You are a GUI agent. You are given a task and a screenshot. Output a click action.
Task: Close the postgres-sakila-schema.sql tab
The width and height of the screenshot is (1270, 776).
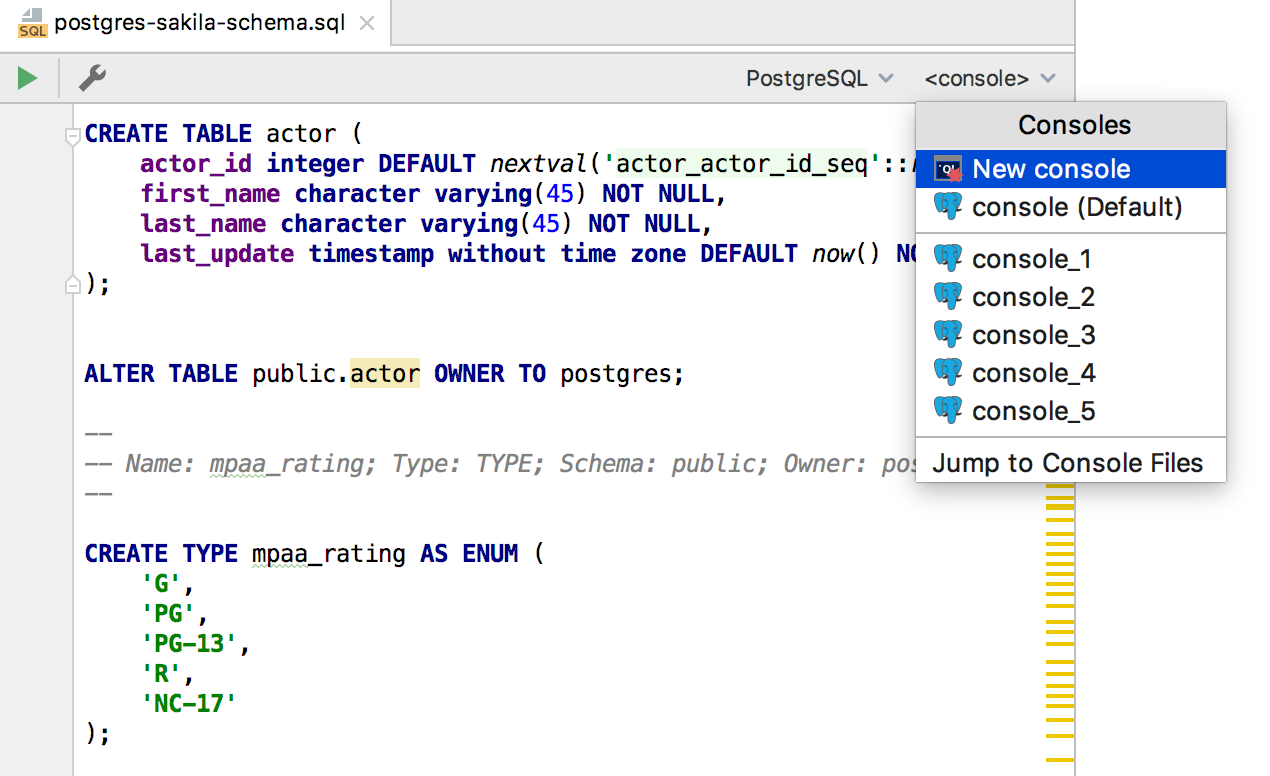coord(367,24)
